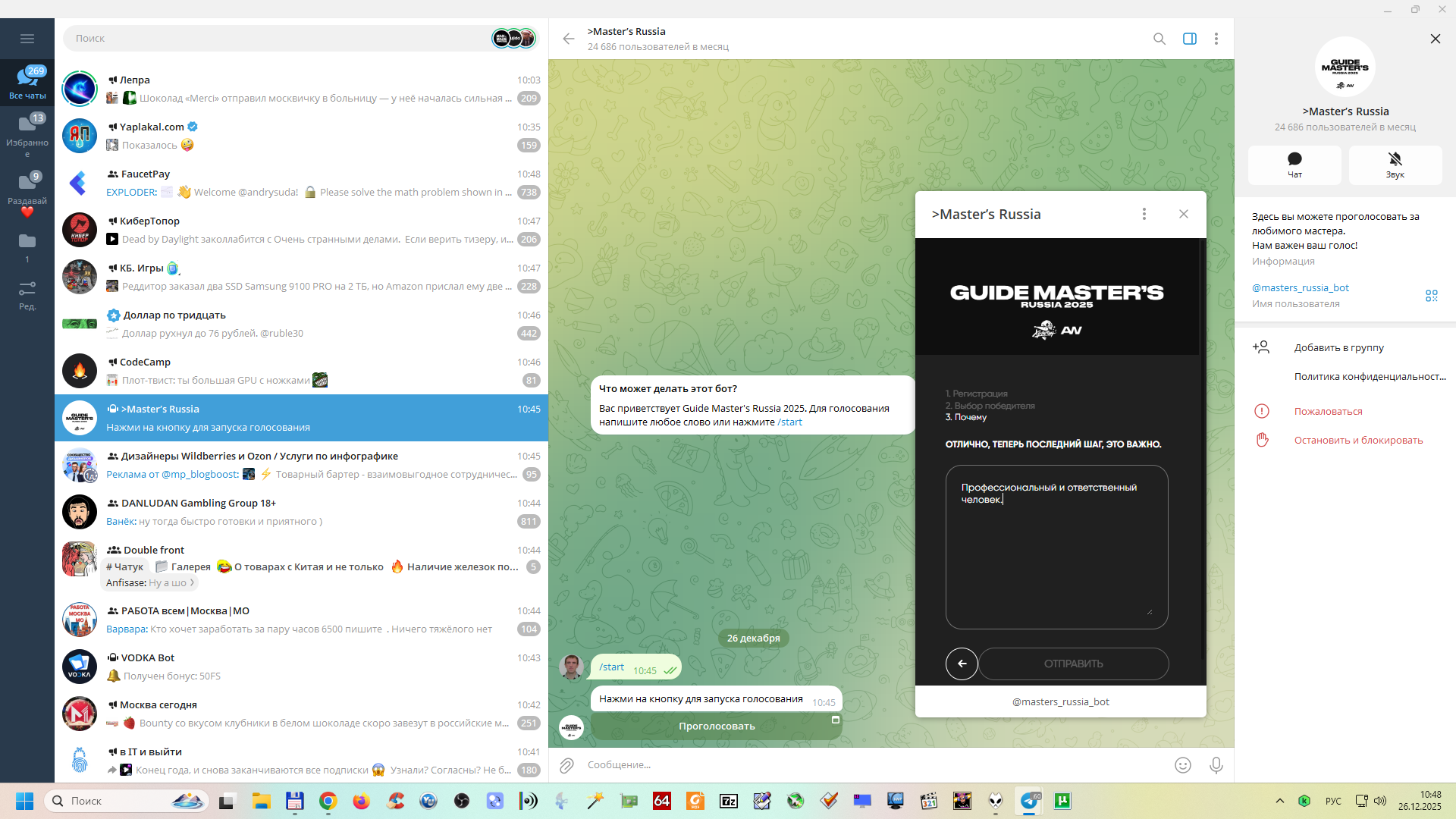Click the attach file paperclip icon
1456x819 pixels.
[566, 765]
